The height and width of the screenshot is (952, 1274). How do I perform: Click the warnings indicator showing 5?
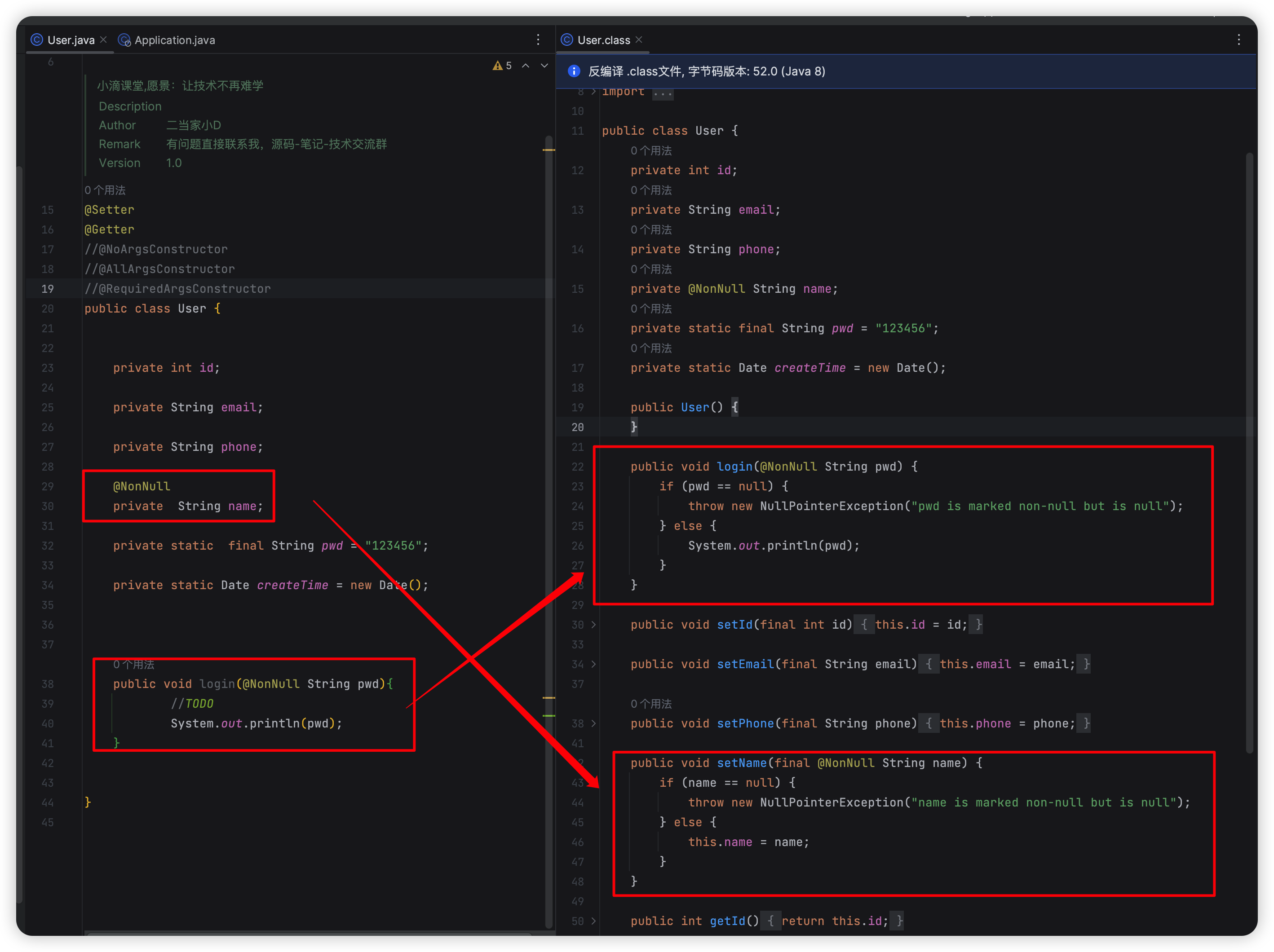(x=502, y=66)
